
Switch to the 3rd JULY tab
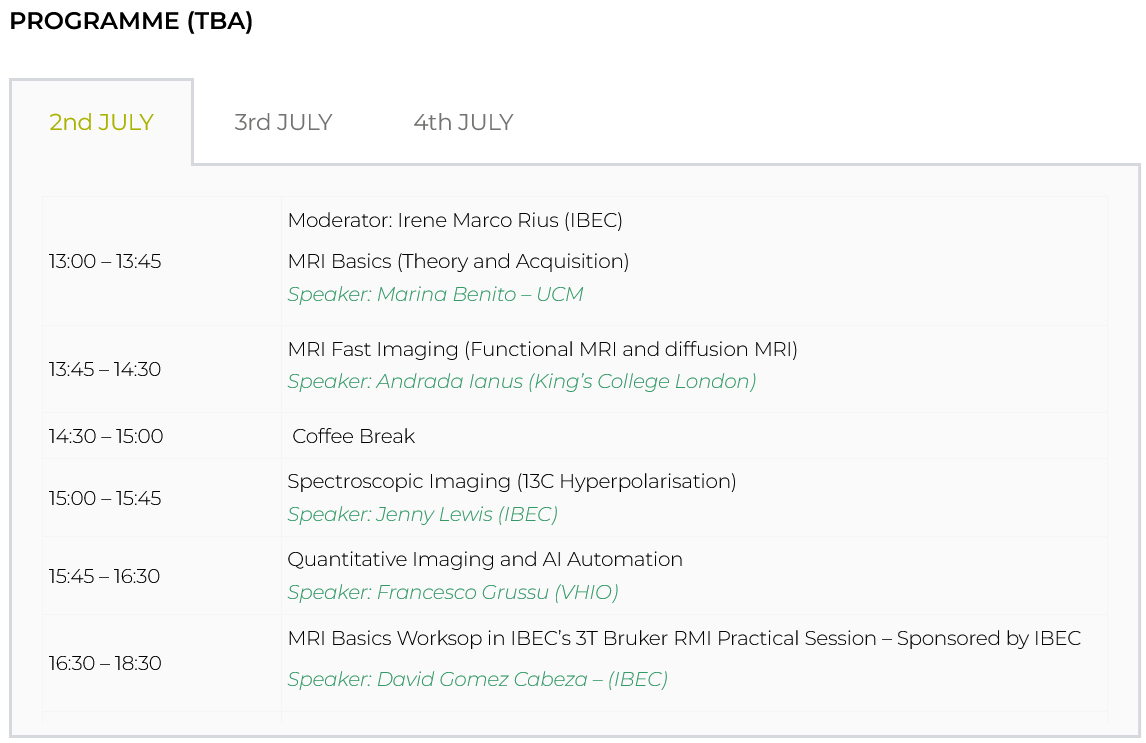[283, 122]
